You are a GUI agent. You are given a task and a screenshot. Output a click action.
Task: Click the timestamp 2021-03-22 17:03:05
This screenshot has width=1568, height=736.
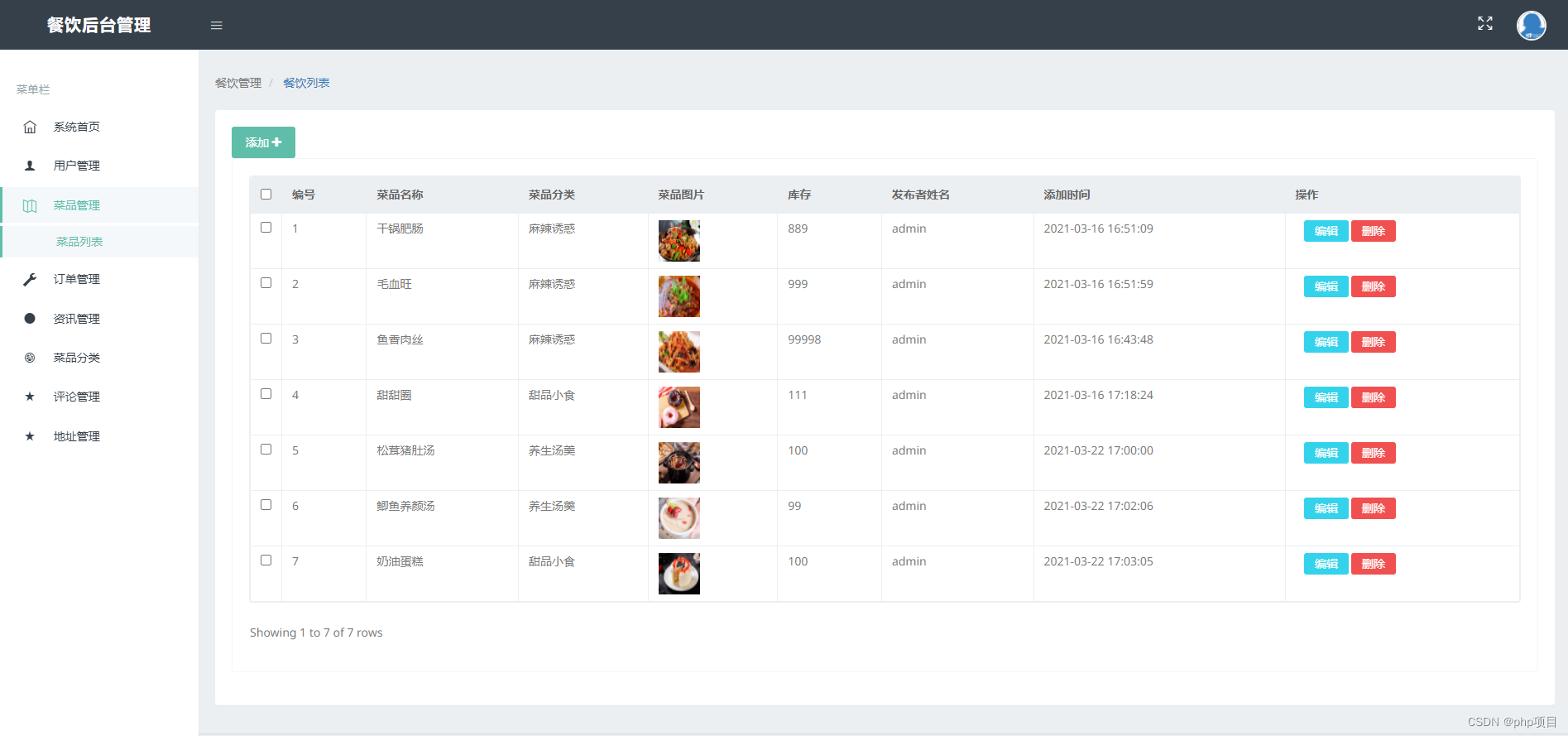[x=1098, y=561]
